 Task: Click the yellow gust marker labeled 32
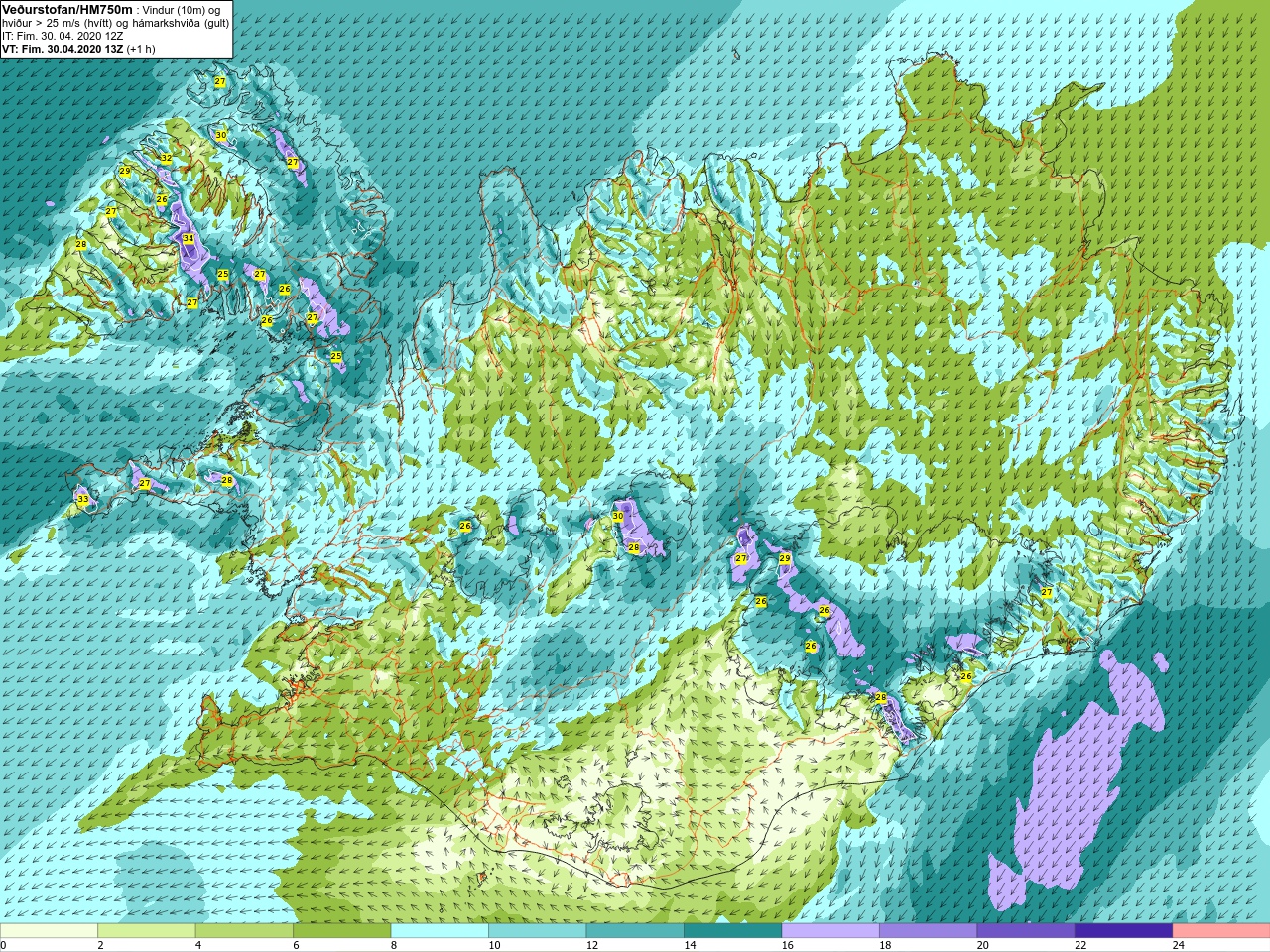[166, 159]
